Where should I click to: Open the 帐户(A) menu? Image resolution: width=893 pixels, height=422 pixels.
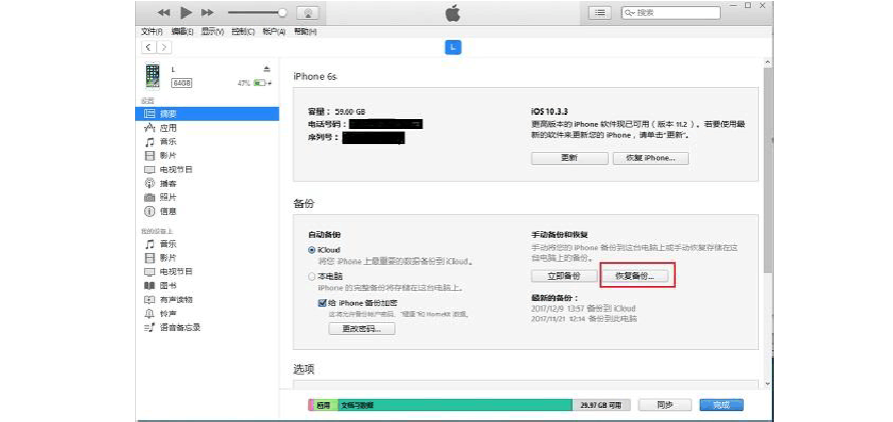273,32
